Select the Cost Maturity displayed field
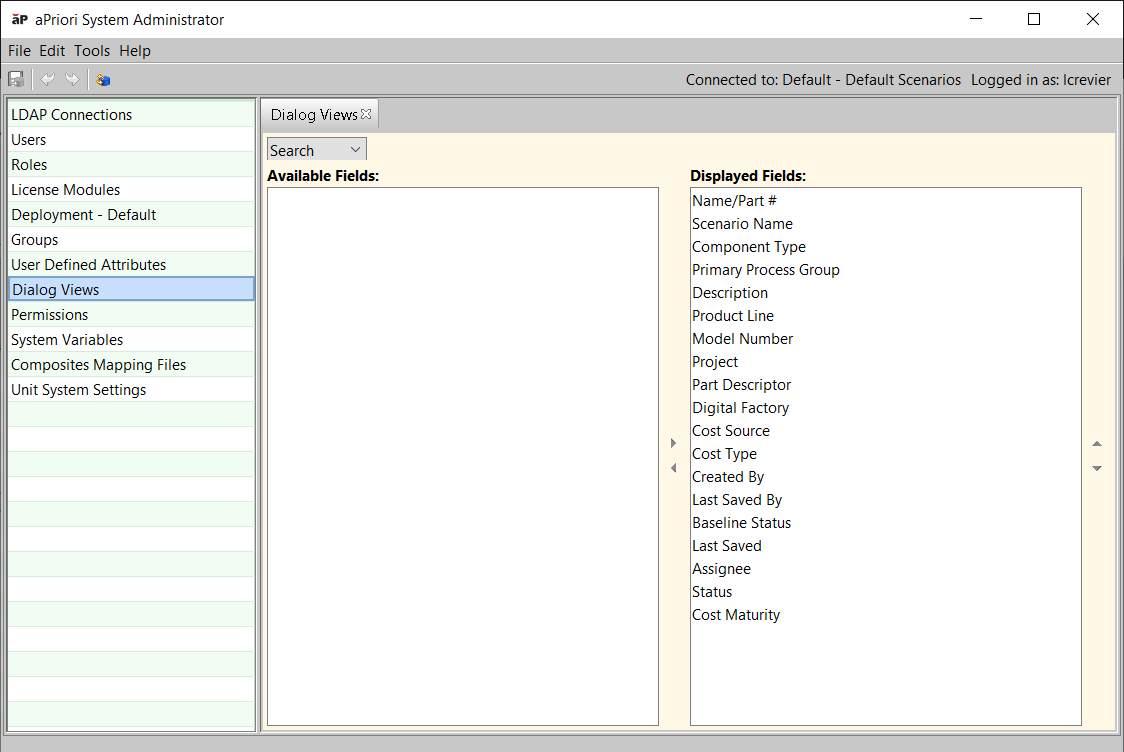 (736, 615)
